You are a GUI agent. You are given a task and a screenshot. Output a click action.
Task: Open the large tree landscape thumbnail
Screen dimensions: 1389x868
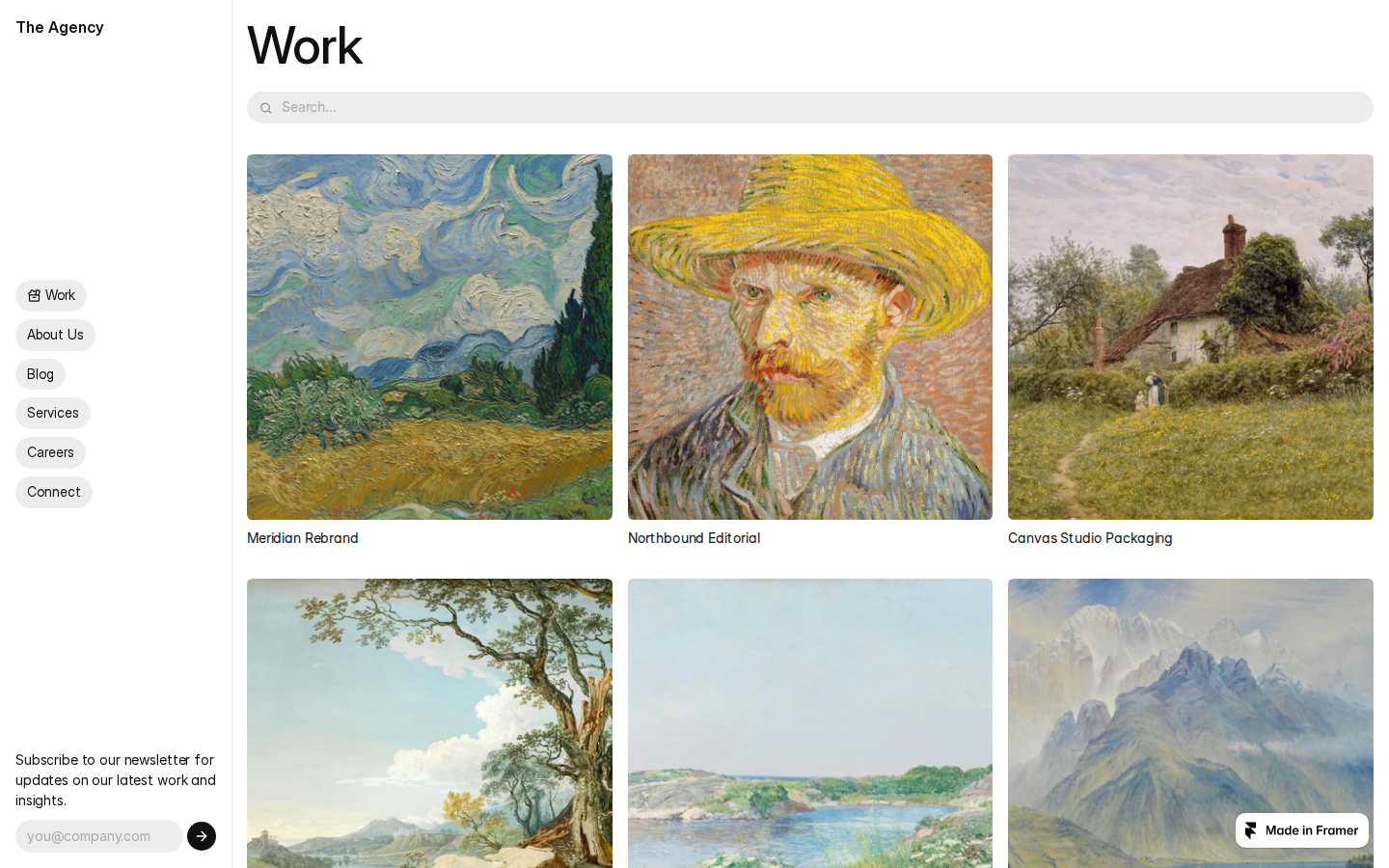tap(429, 723)
